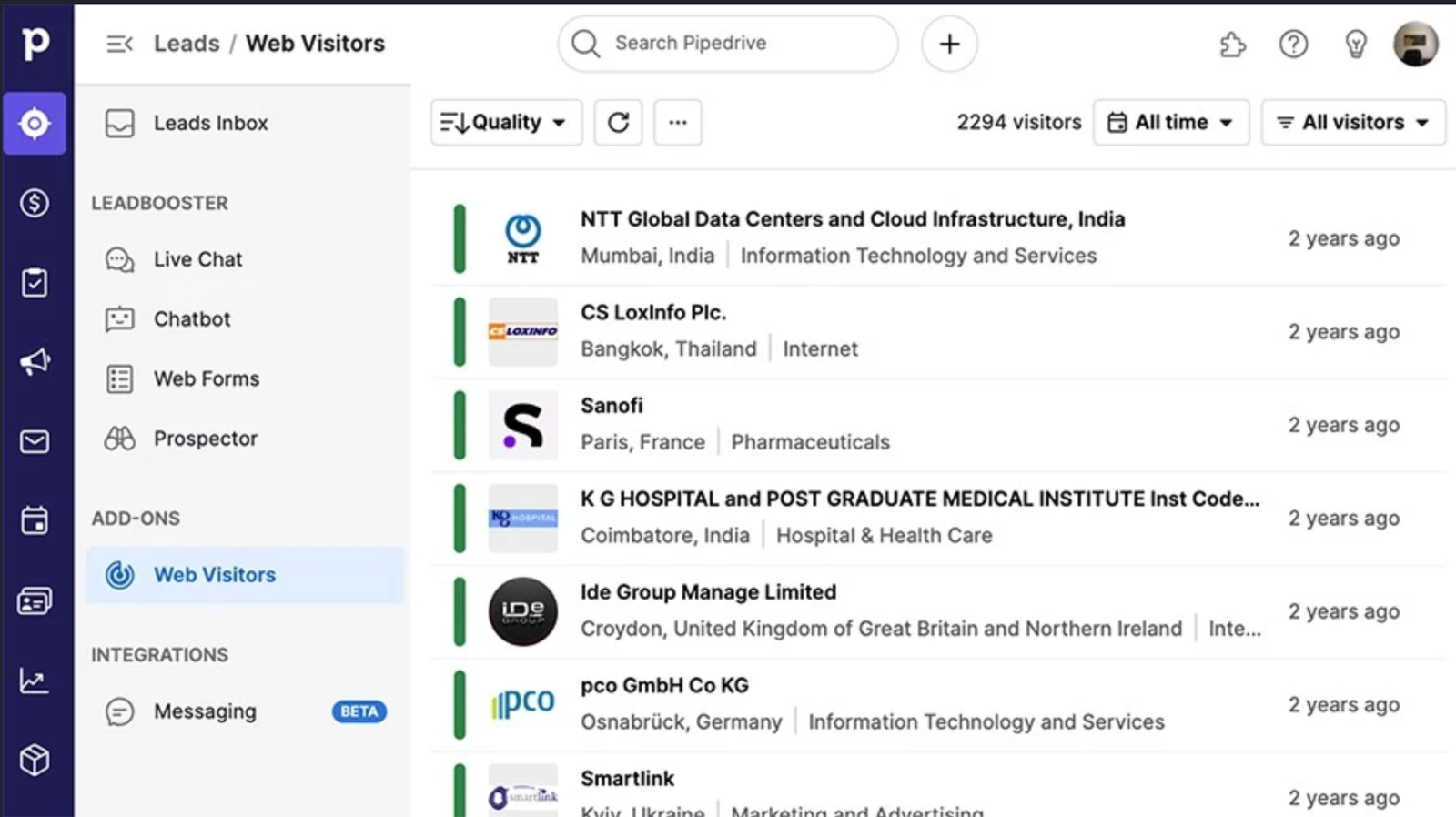Select Web Visitors in sidebar
The height and width of the screenshot is (817, 1456).
point(244,575)
